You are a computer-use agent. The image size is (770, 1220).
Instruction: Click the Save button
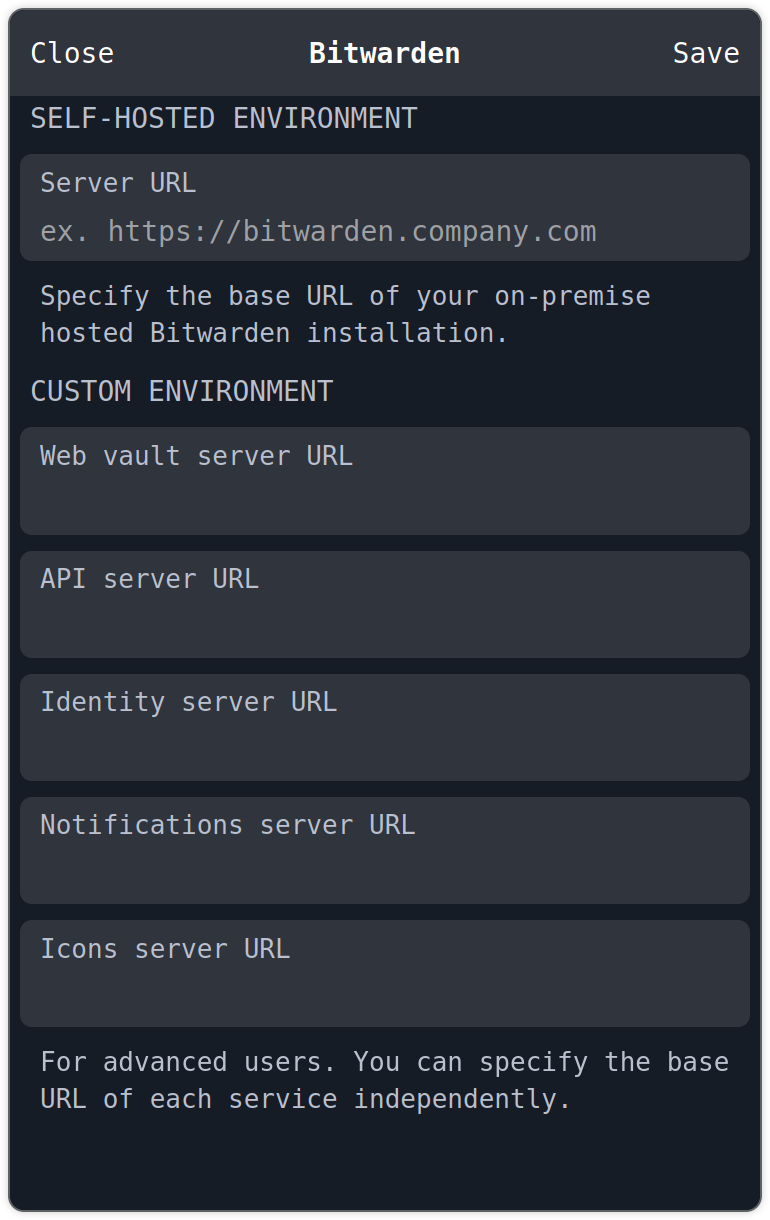[x=705, y=53]
